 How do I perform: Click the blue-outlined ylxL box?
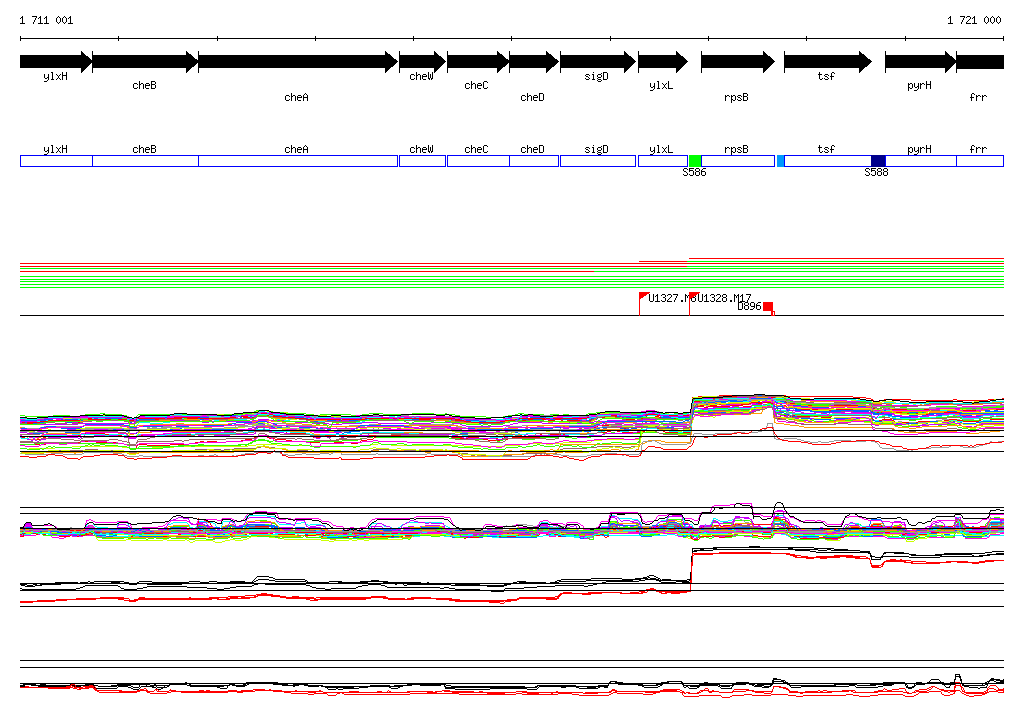663,161
